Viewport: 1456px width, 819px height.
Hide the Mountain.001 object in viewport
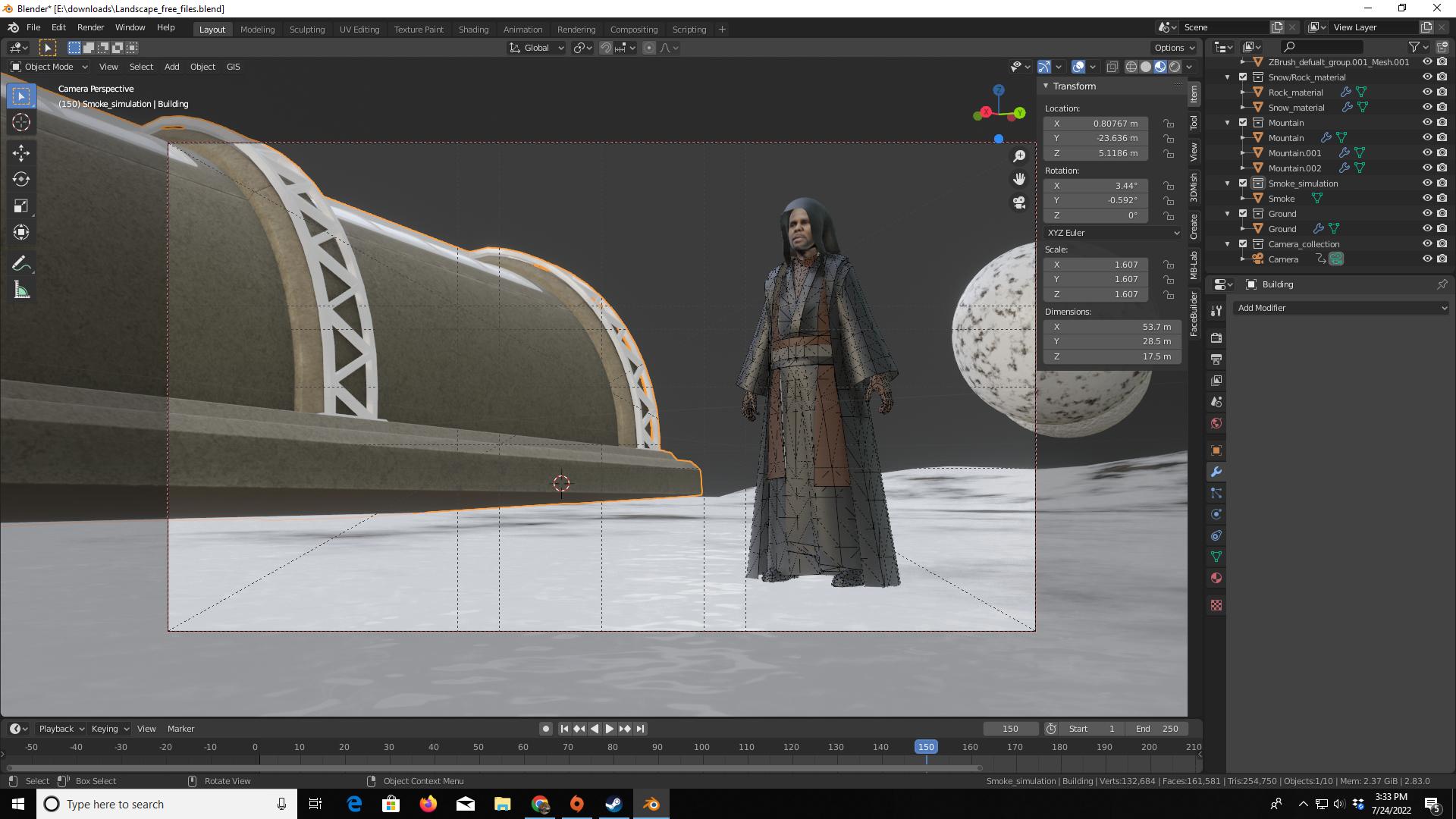(1427, 153)
